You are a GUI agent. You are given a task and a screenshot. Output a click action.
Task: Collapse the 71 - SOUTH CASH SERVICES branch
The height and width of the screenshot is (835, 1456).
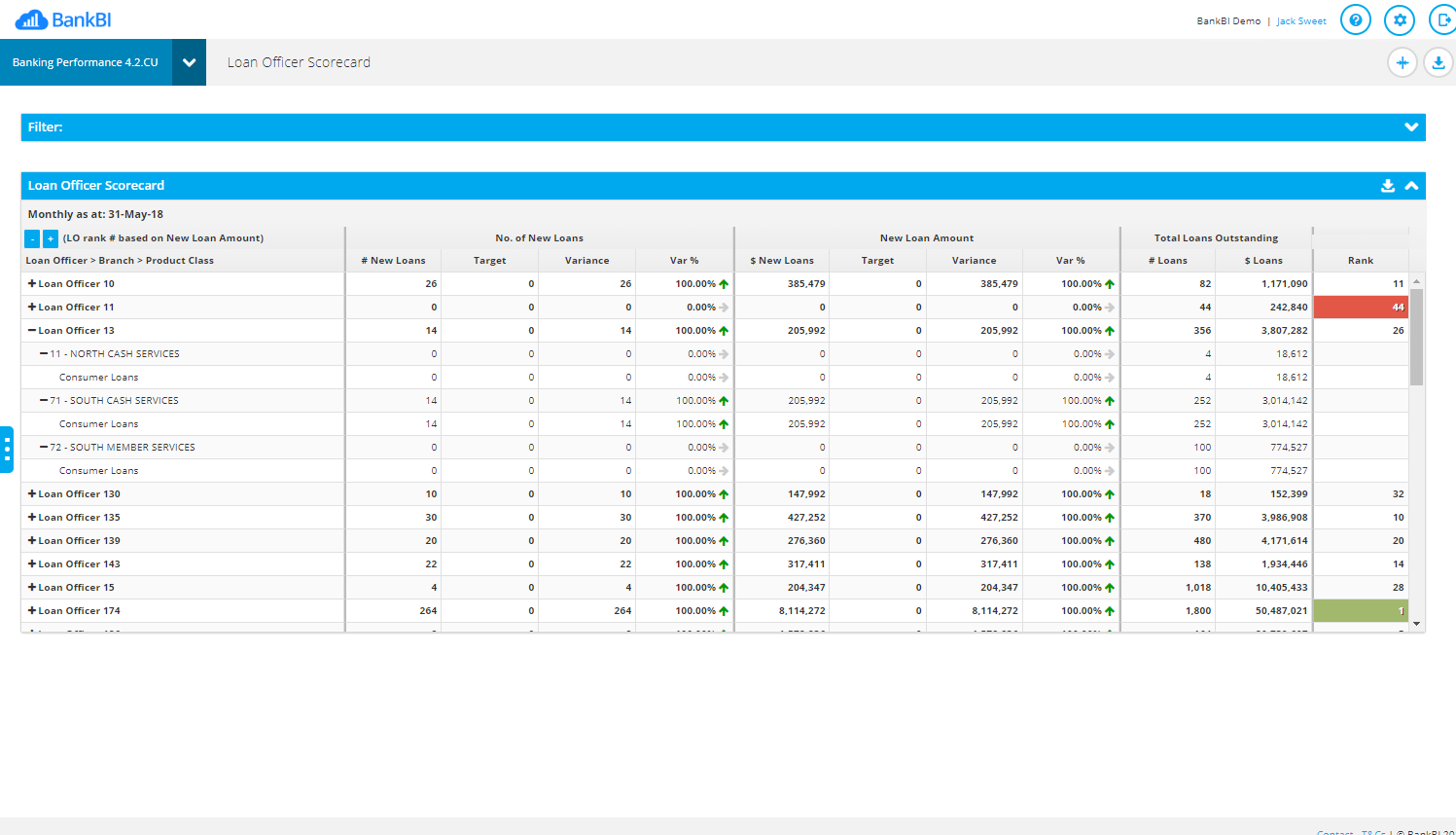coord(44,401)
